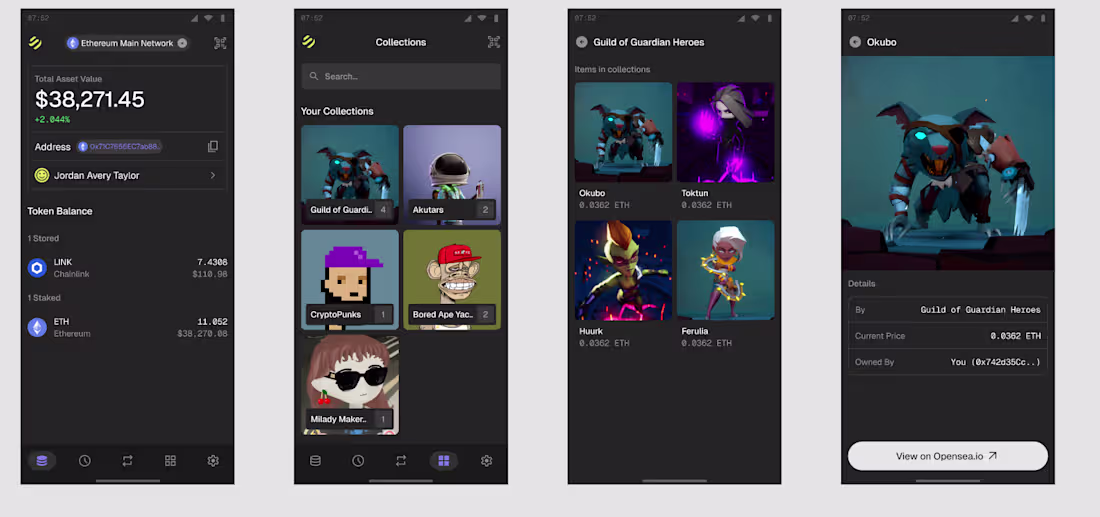Open collections grid tab on home screen
Image resolution: width=1100 pixels, height=517 pixels.
(170, 461)
